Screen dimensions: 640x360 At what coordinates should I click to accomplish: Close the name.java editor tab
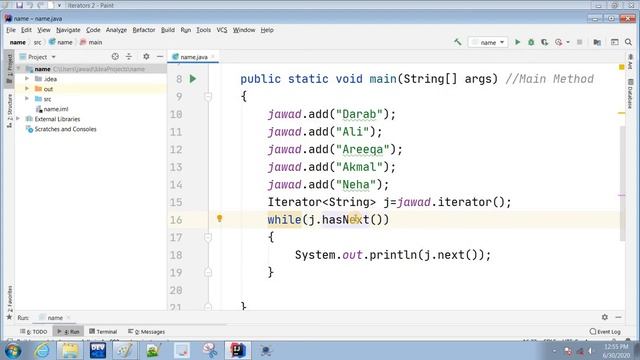tap(213, 57)
